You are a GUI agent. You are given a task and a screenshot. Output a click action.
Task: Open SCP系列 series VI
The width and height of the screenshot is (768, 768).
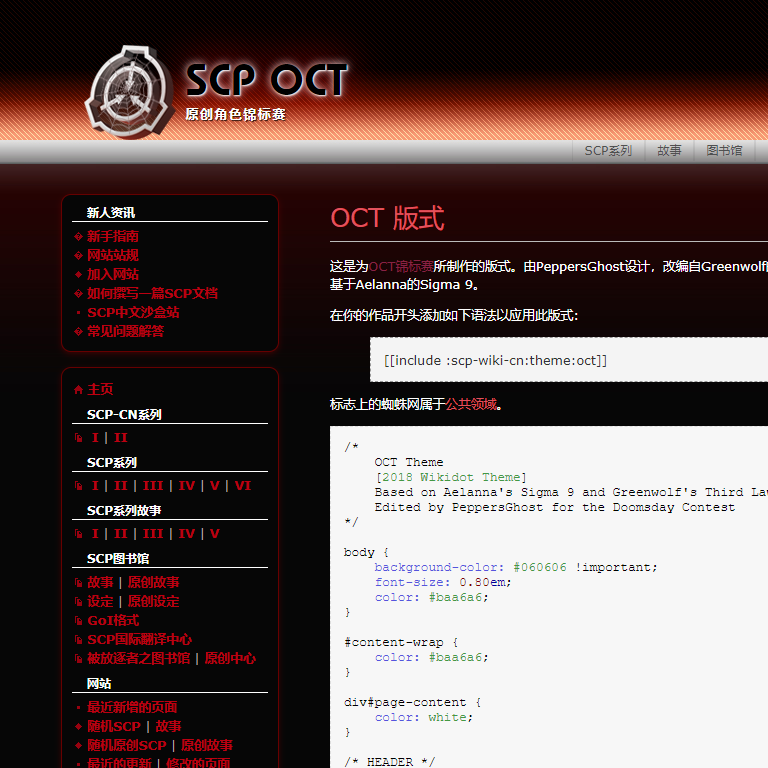[242, 485]
